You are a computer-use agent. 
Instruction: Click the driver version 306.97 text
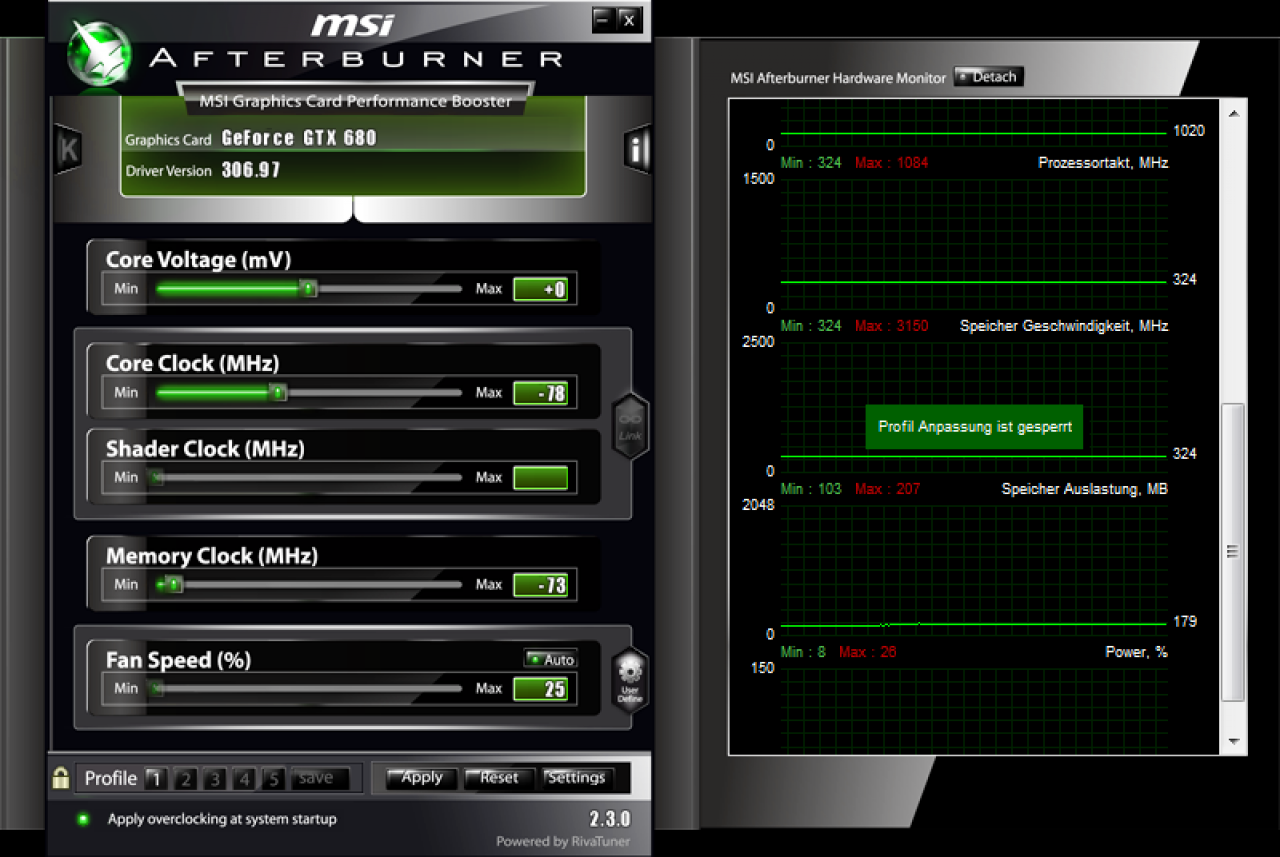(x=251, y=170)
